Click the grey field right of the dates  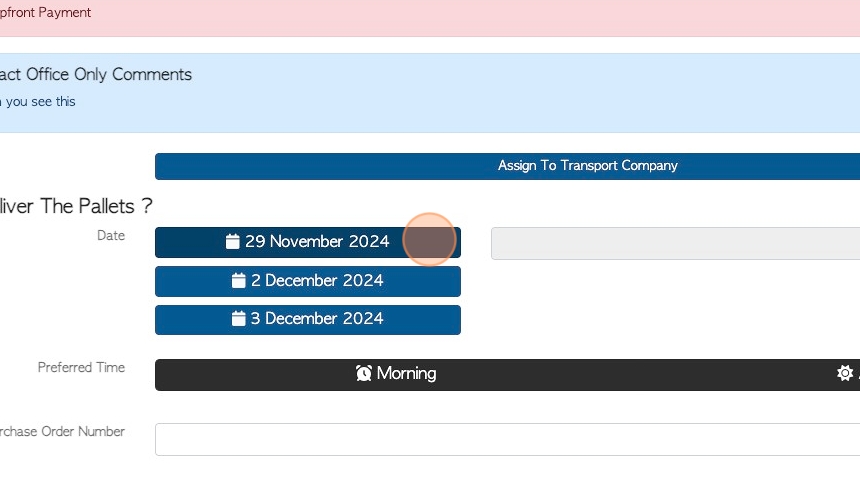point(675,244)
